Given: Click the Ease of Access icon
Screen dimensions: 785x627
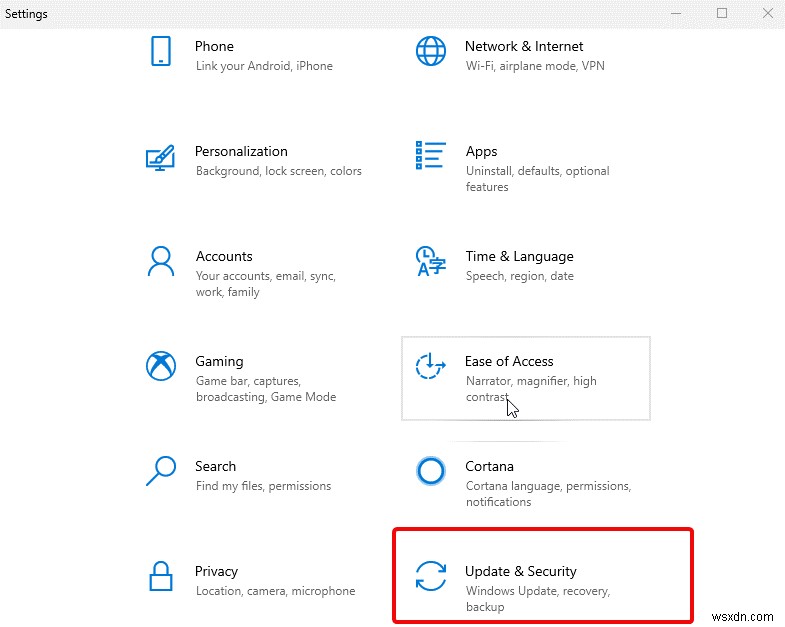Looking at the screenshot, I should tap(431, 366).
